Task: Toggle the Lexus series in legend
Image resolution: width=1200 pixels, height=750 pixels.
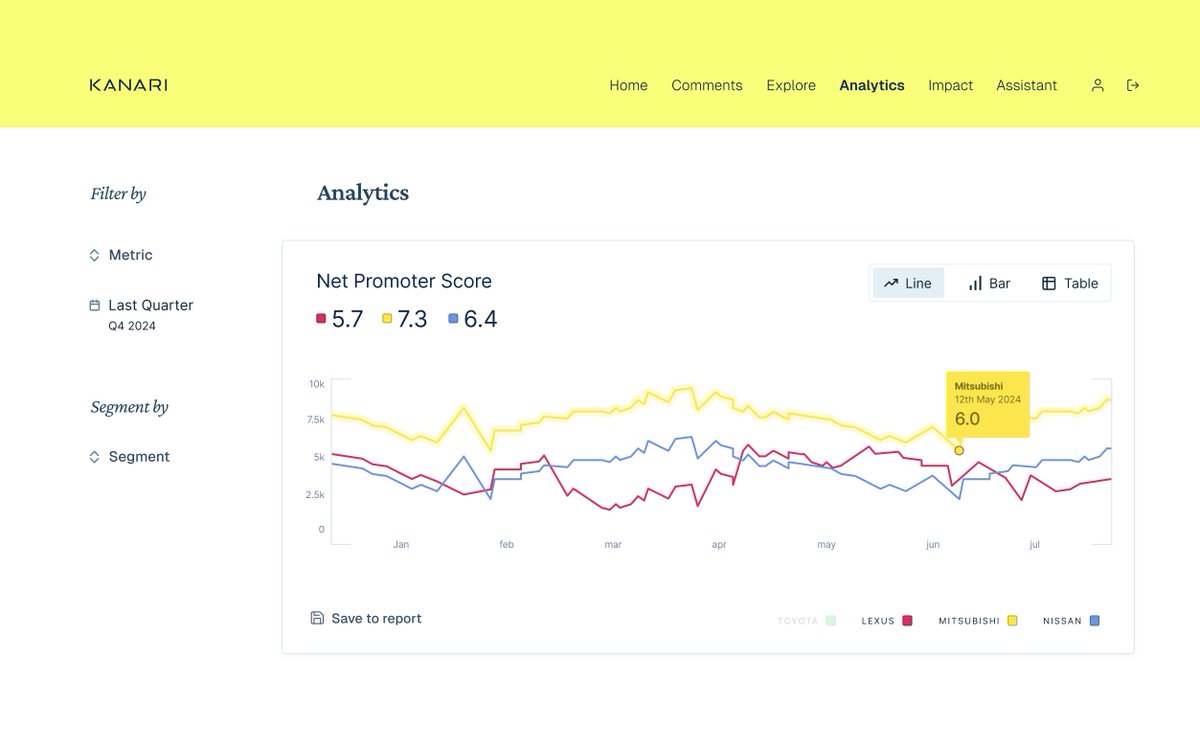Action: 887,621
